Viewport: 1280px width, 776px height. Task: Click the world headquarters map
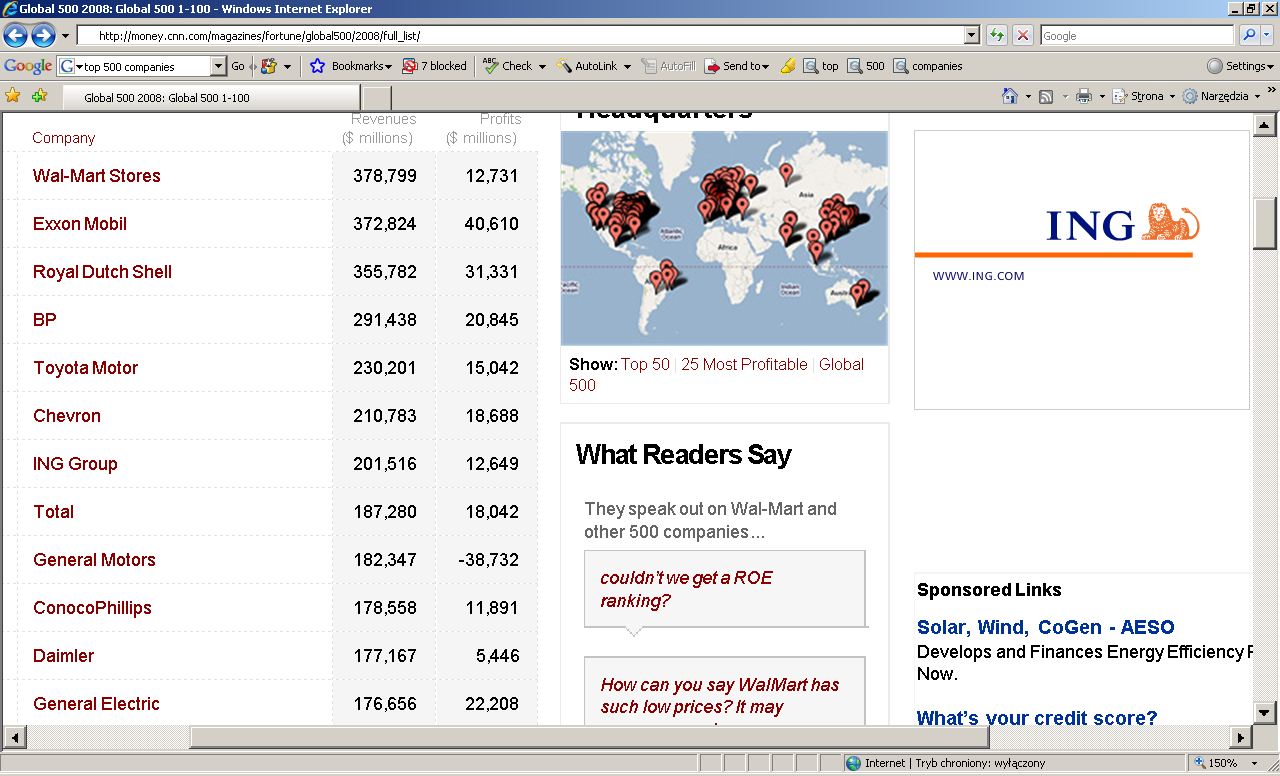click(724, 238)
